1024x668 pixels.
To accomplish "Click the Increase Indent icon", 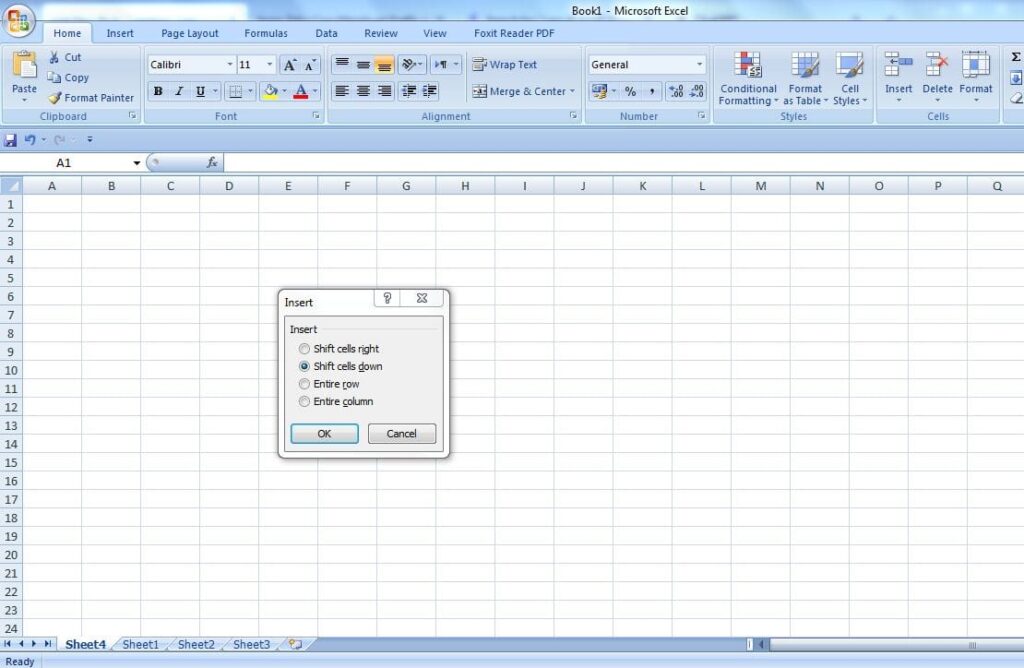I will click(x=430, y=91).
